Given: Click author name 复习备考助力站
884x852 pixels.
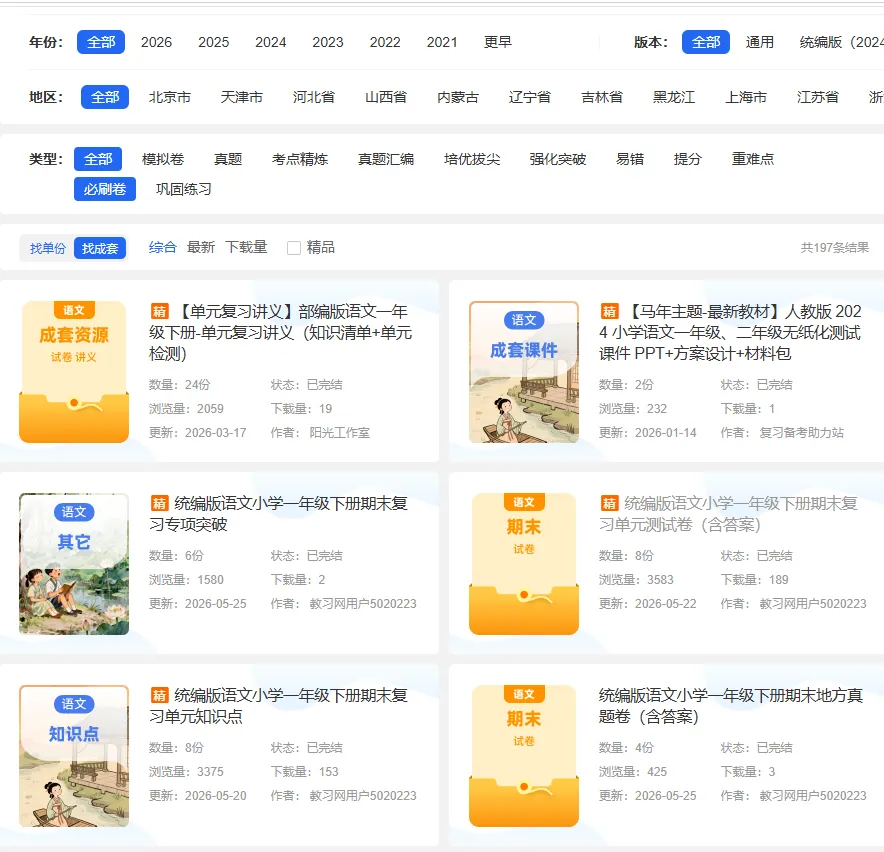Looking at the screenshot, I should point(801,432).
